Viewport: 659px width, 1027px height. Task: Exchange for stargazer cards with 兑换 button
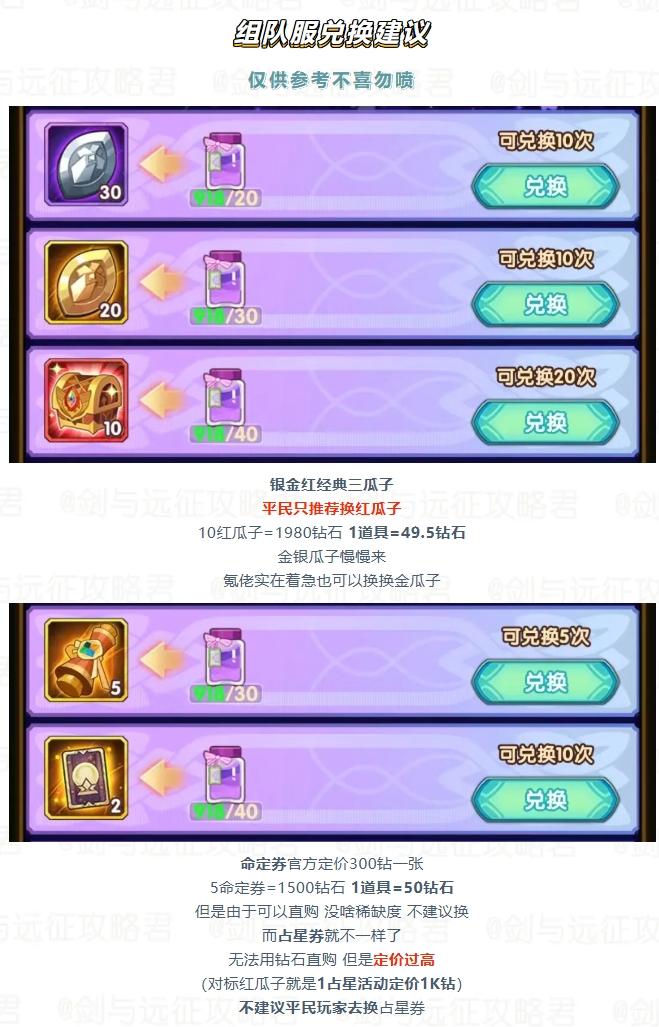(545, 800)
